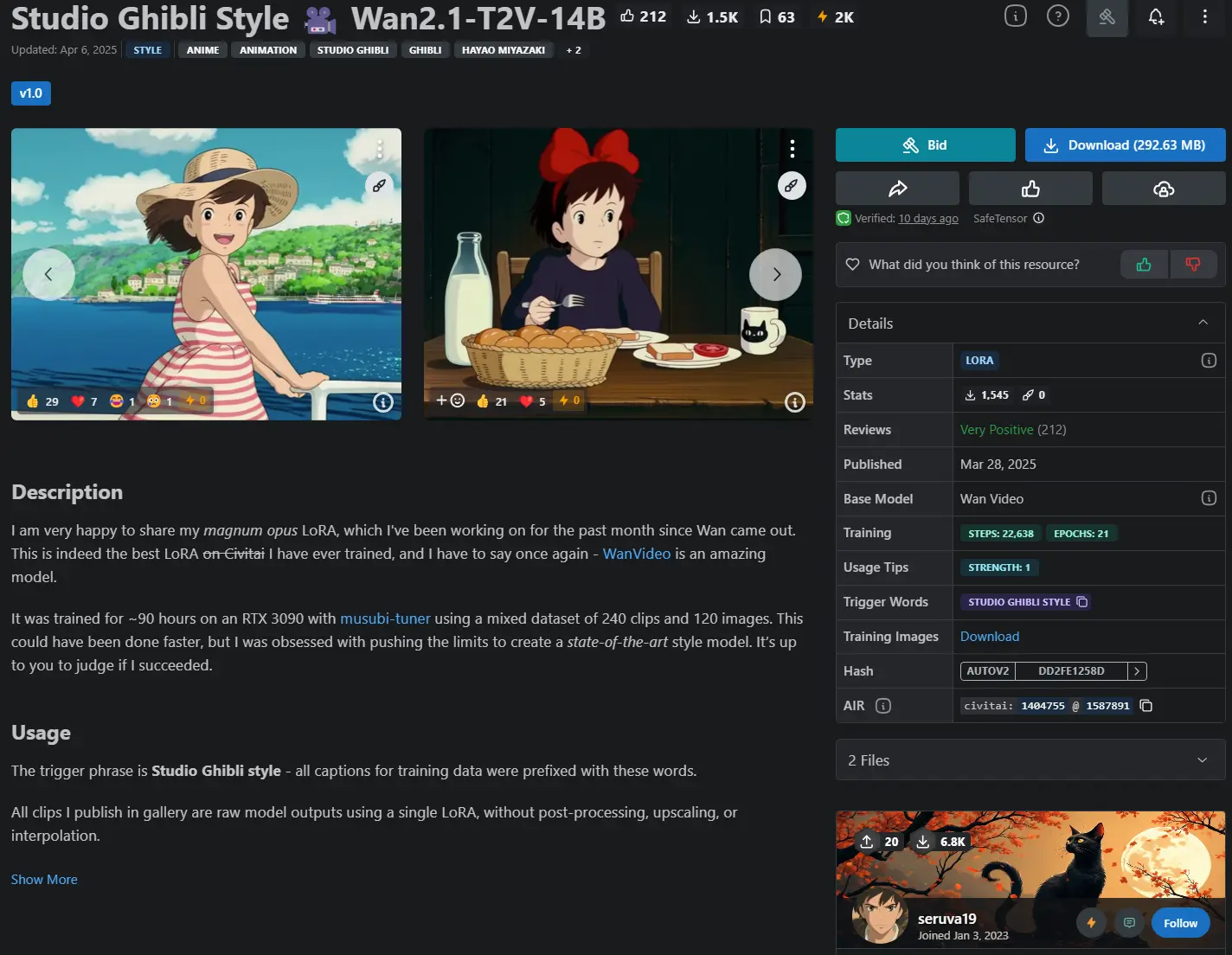Click the 1.5K downloads counter in header
This screenshot has width=1232, height=955.
tap(713, 16)
